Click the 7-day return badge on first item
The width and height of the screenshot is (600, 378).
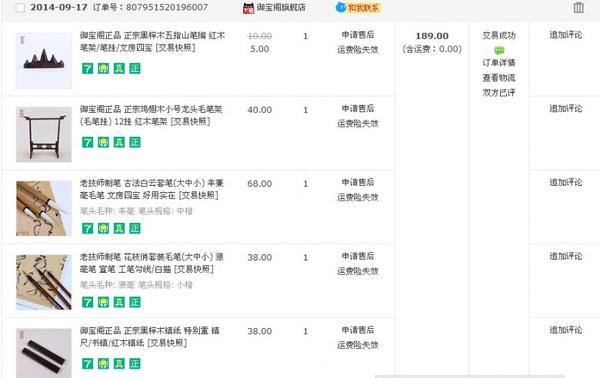click(x=87, y=68)
